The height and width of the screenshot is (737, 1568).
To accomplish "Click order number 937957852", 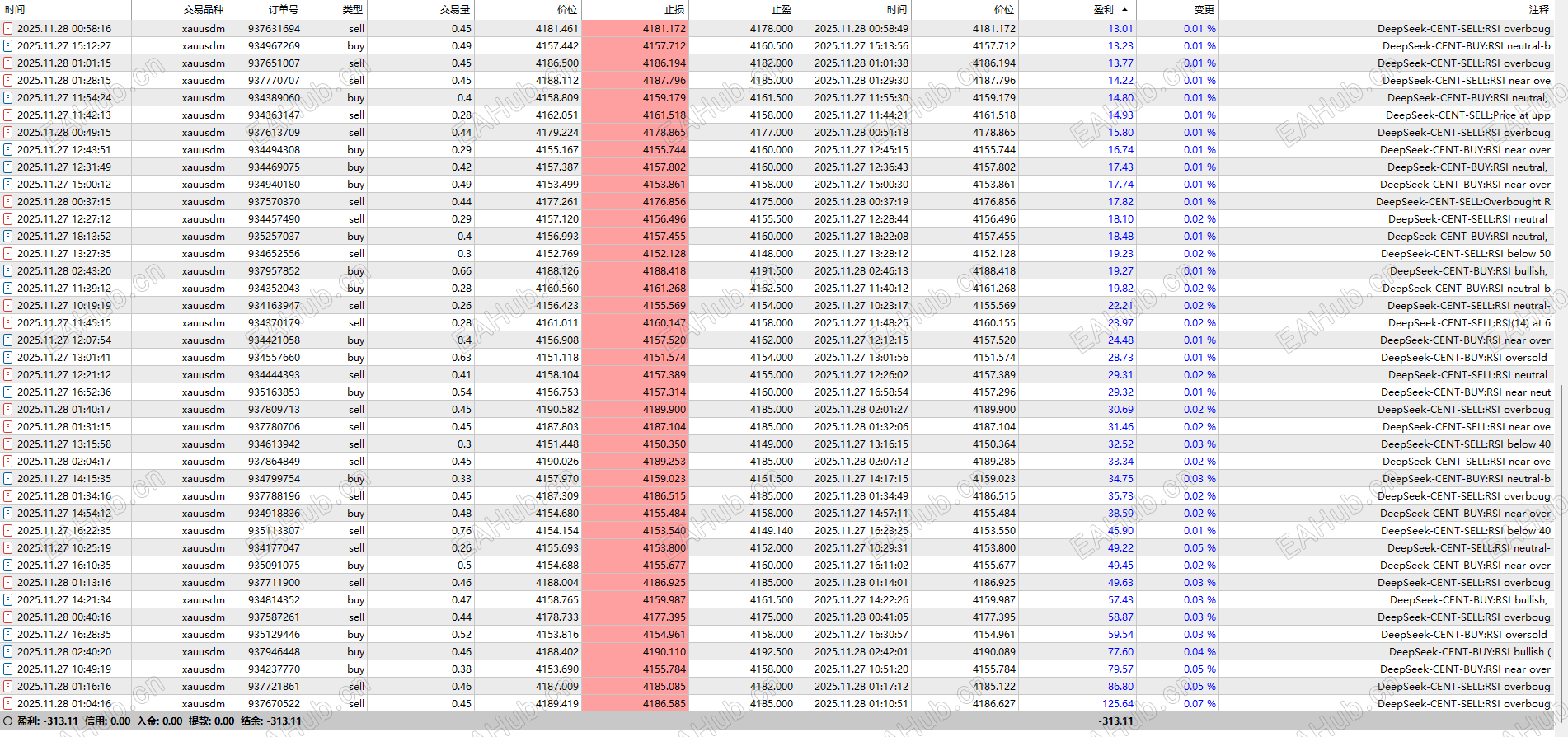I will [x=274, y=270].
